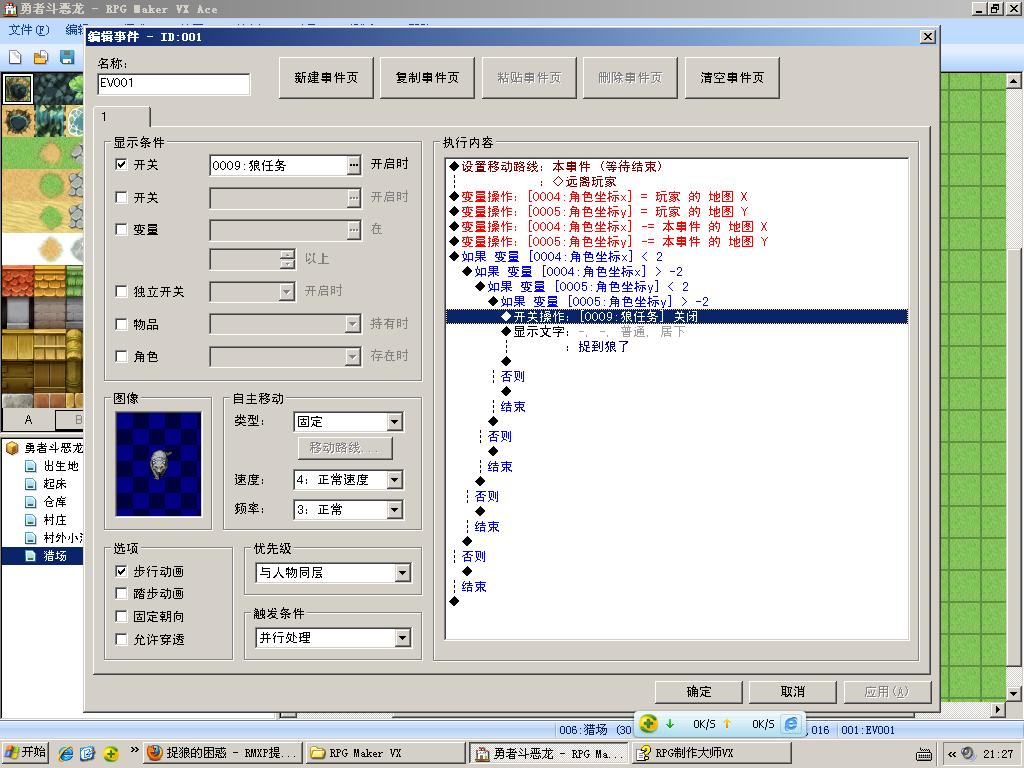Click the wolf graphic preview image
This screenshot has width=1024, height=768.
(159, 464)
